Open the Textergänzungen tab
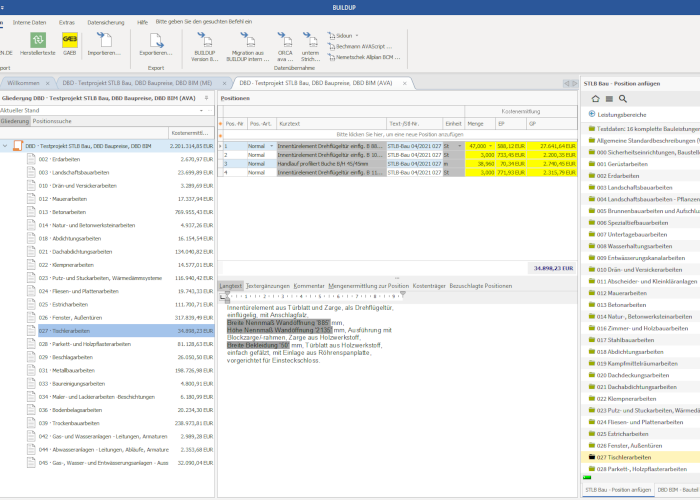 tap(268, 286)
